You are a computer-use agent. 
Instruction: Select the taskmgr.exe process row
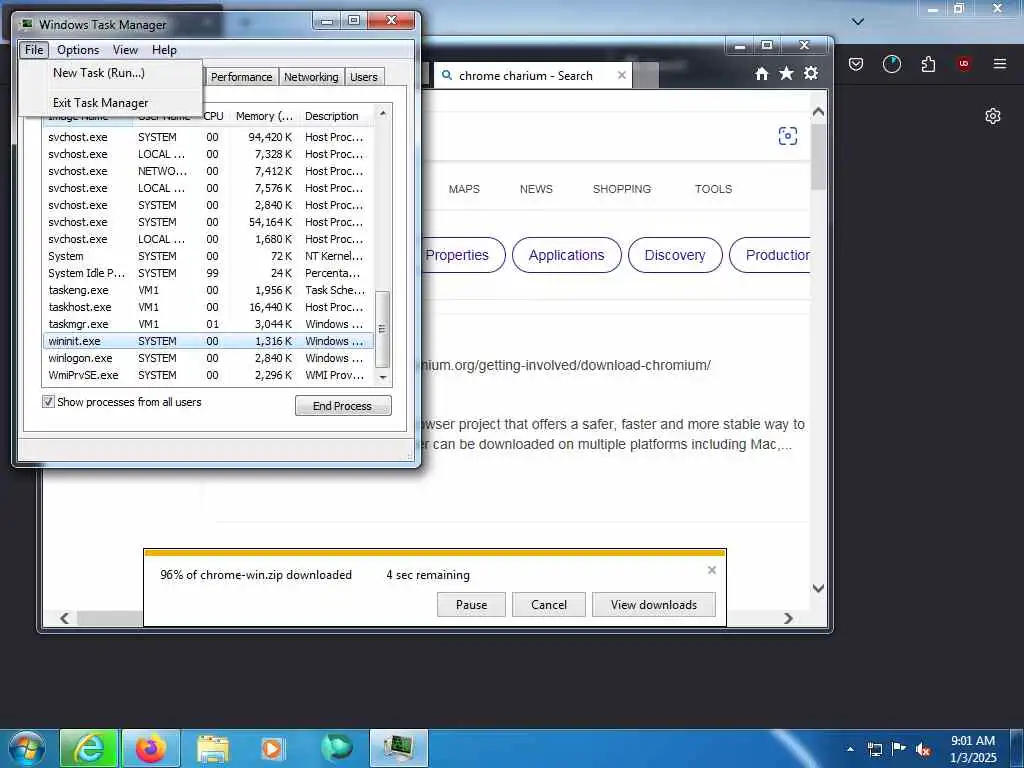[208, 324]
